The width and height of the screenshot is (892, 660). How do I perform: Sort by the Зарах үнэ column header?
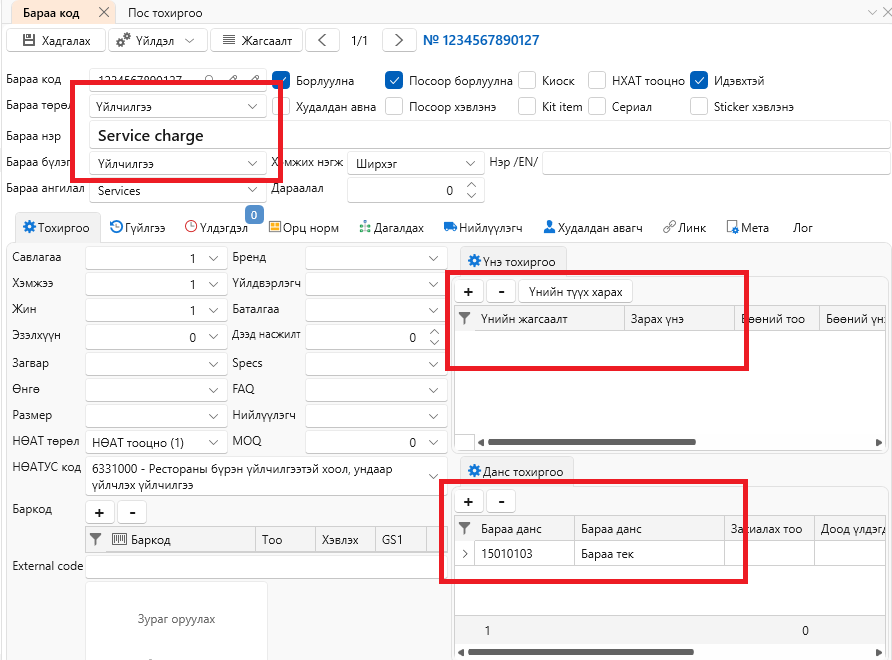click(679, 319)
